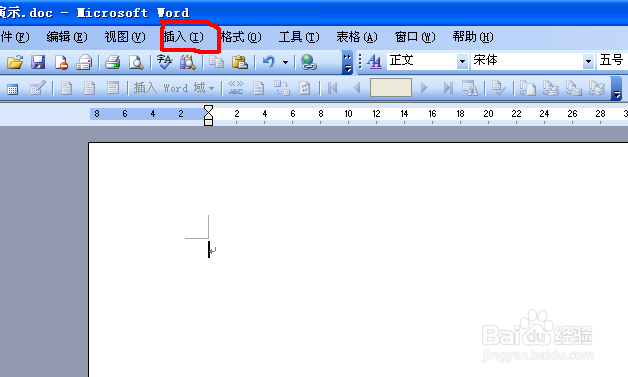Open the 表格(A) menu
Image resolution: width=628 pixels, height=377 pixels.
(357, 37)
